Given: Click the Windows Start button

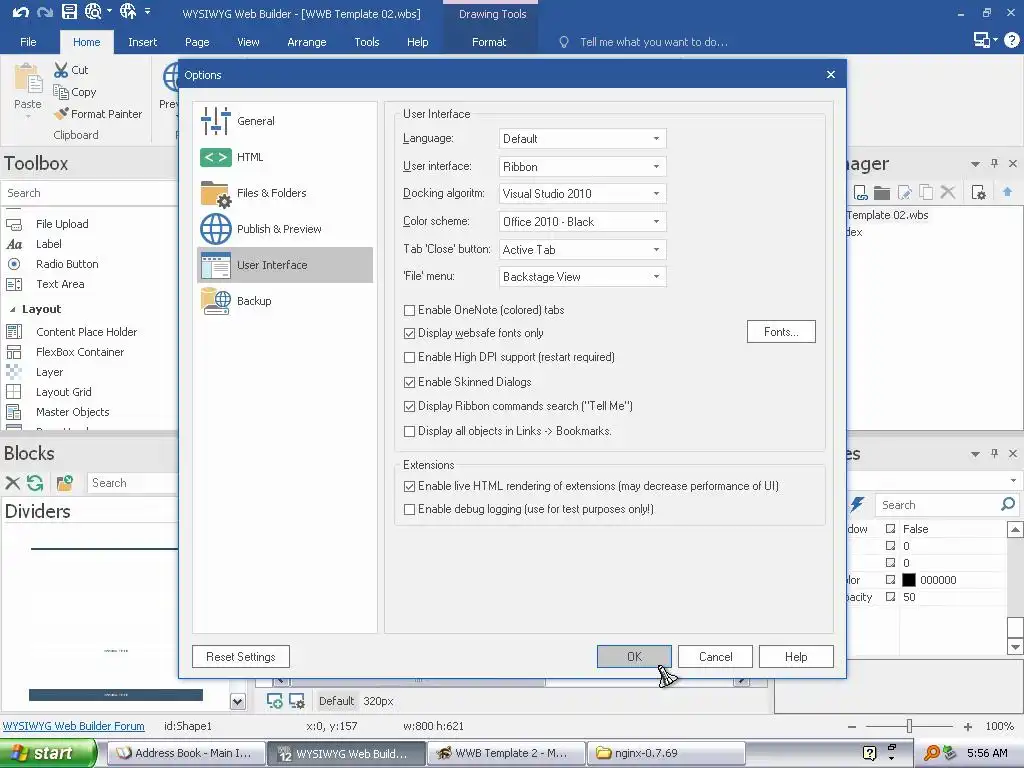Looking at the screenshot, I should [48, 753].
